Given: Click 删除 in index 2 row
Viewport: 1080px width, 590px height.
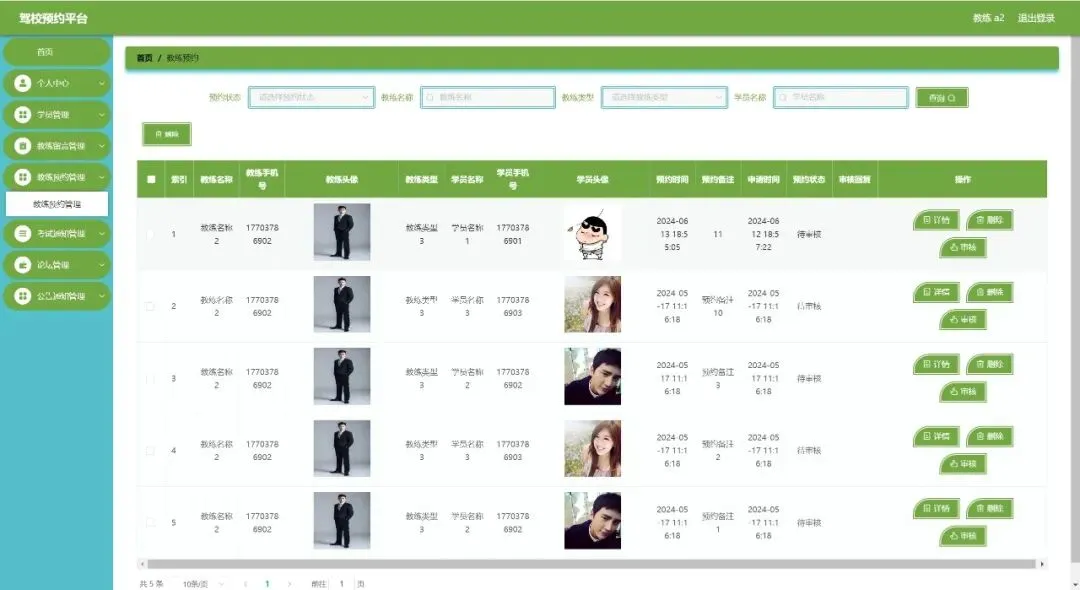Looking at the screenshot, I should point(989,292).
